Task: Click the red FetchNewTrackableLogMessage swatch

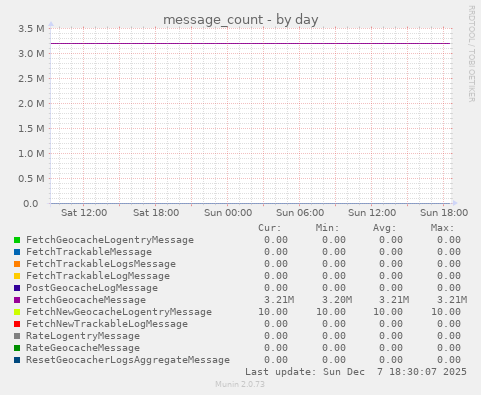Action: (x=17, y=324)
